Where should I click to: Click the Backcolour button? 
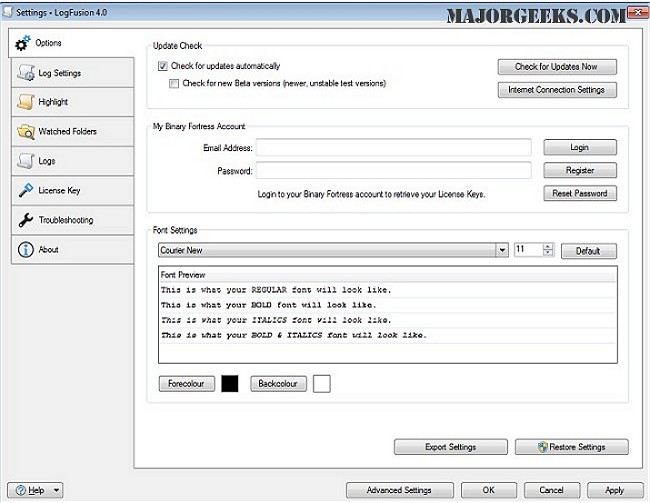278,384
